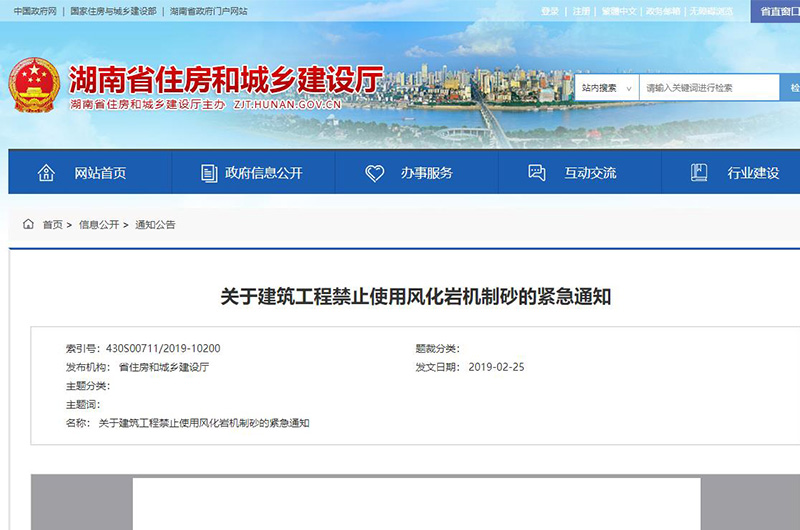Follow the 湖南省政府门户网站 link
800x530 pixels.
209,11
